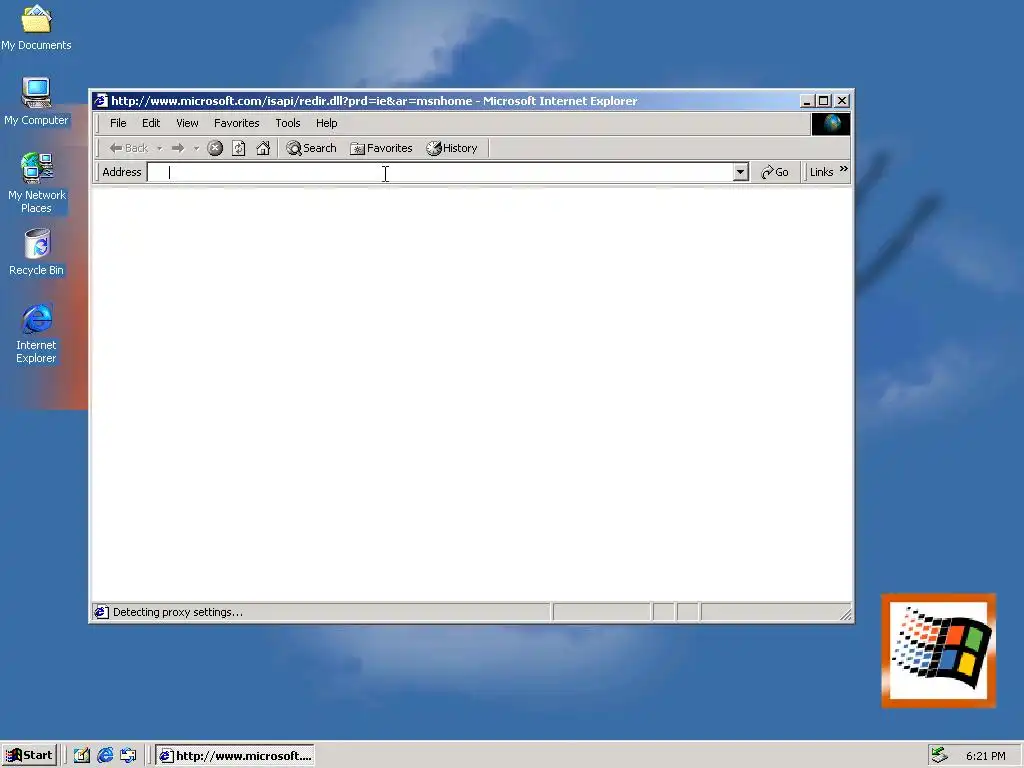Open the History pane from toolbar
This screenshot has width=1024, height=768.
(x=452, y=148)
